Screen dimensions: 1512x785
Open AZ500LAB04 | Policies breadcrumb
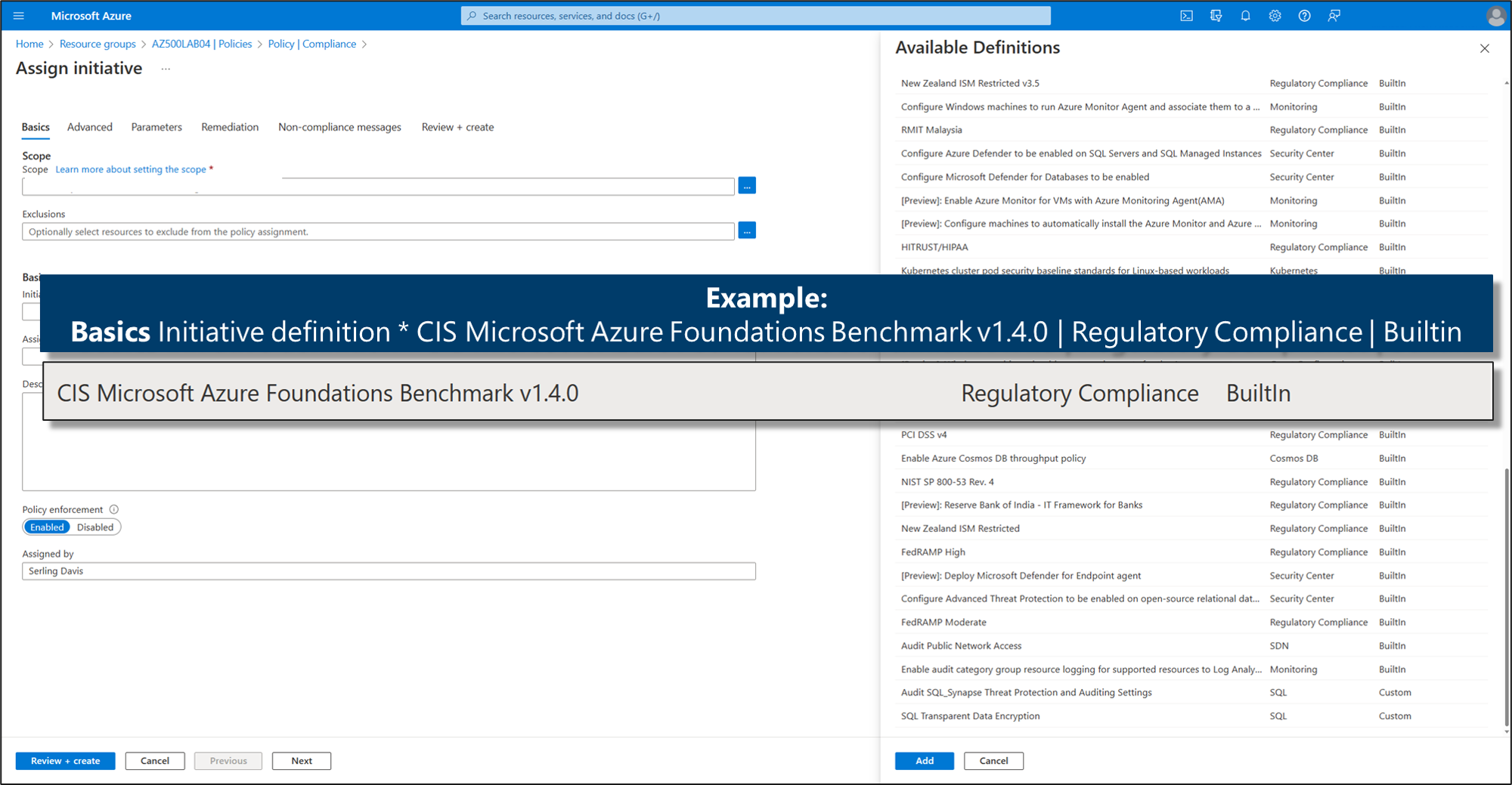(202, 44)
